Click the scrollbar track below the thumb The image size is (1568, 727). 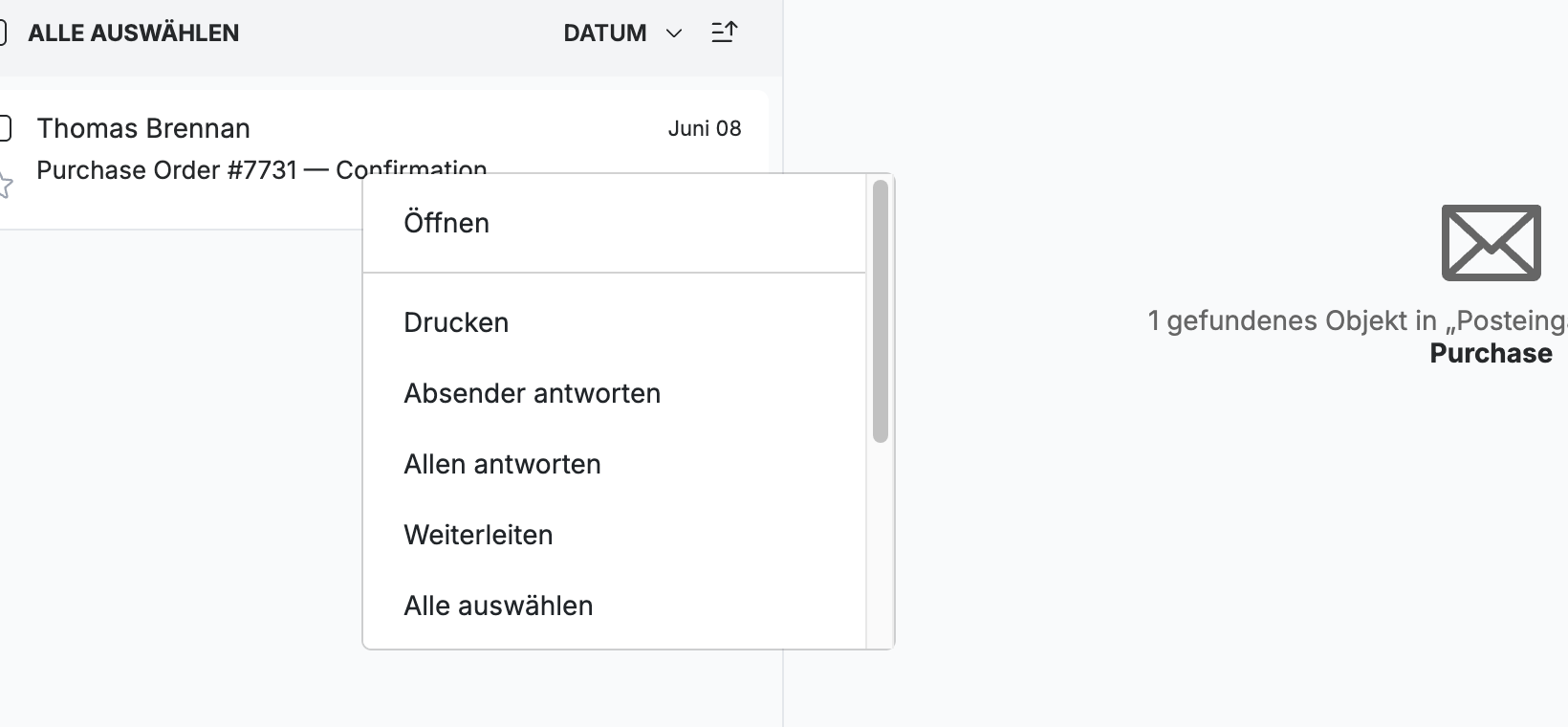881,545
